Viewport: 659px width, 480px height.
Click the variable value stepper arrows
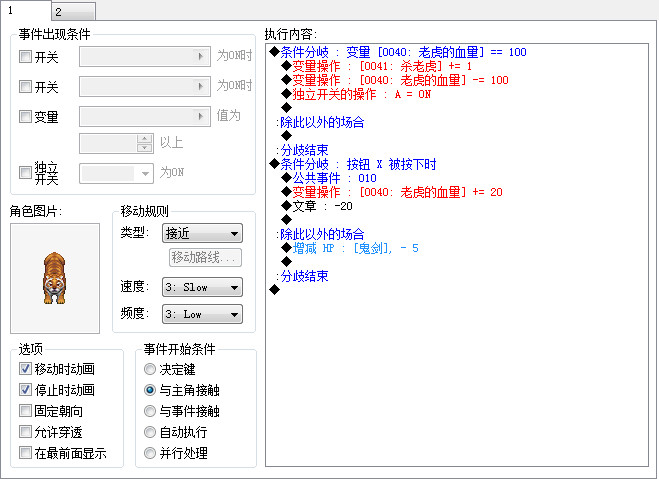click(x=145, y=143)
